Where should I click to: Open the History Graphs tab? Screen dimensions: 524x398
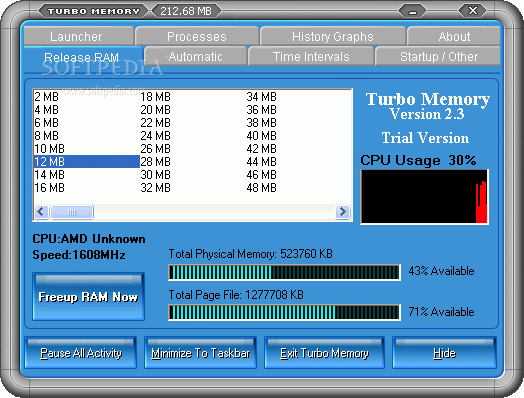pos(333,36)
